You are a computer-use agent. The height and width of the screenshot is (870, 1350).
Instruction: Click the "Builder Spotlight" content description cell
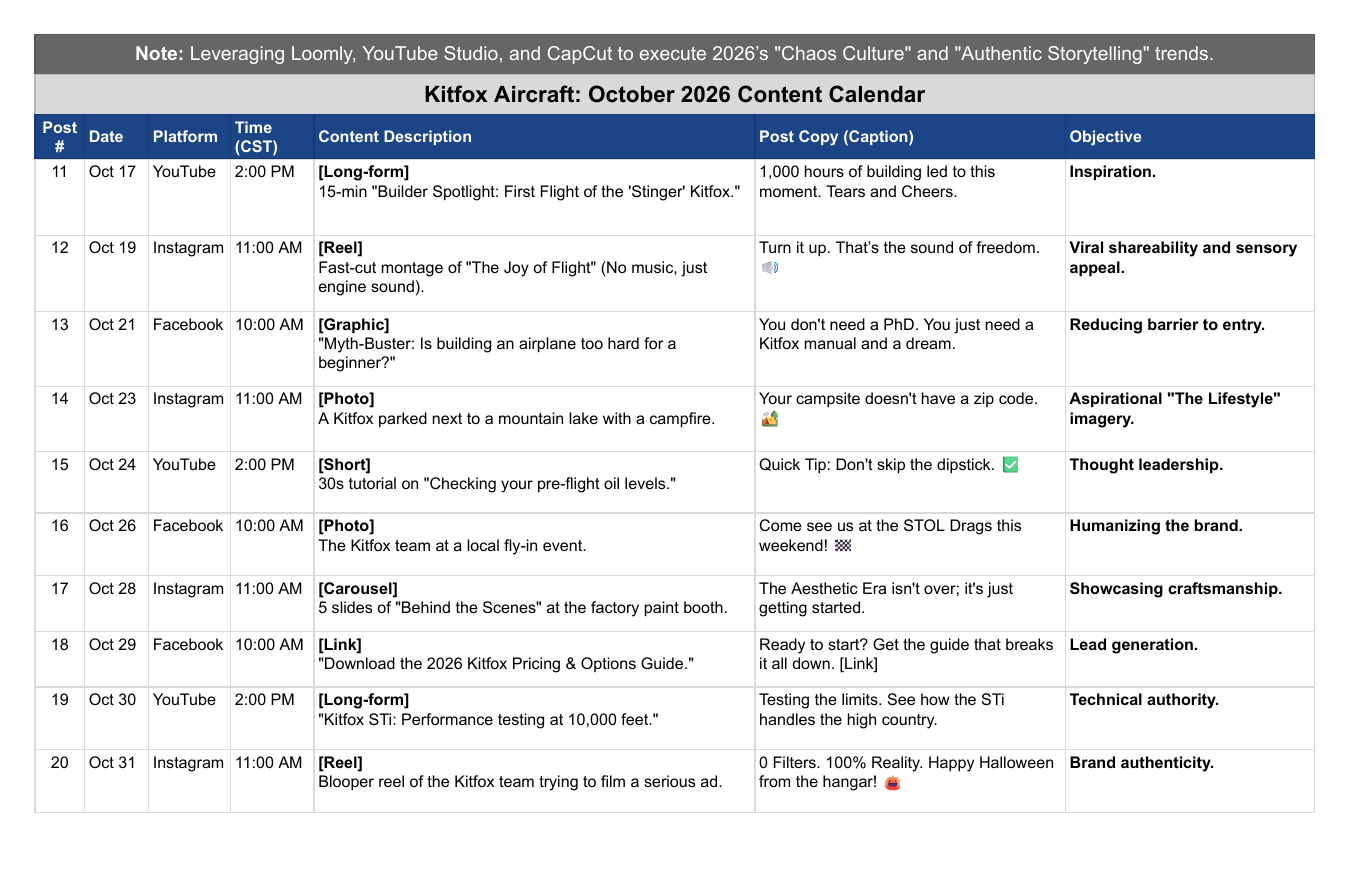pyautogui.click(x=534, y=197)
